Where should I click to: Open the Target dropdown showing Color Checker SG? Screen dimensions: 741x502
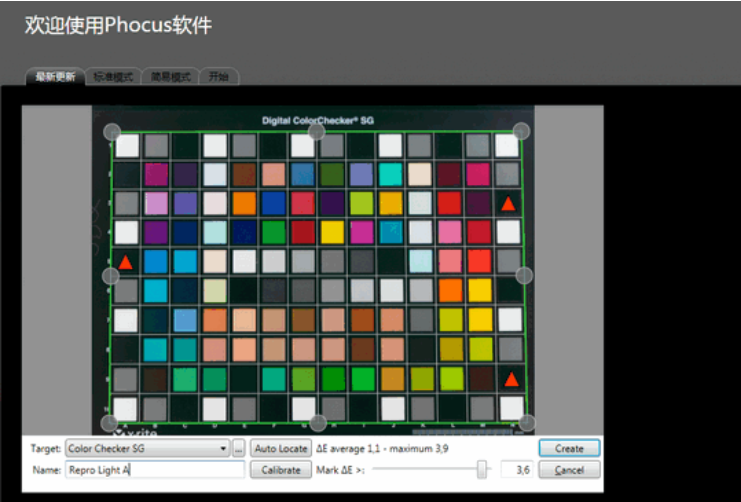coord(147,449)
